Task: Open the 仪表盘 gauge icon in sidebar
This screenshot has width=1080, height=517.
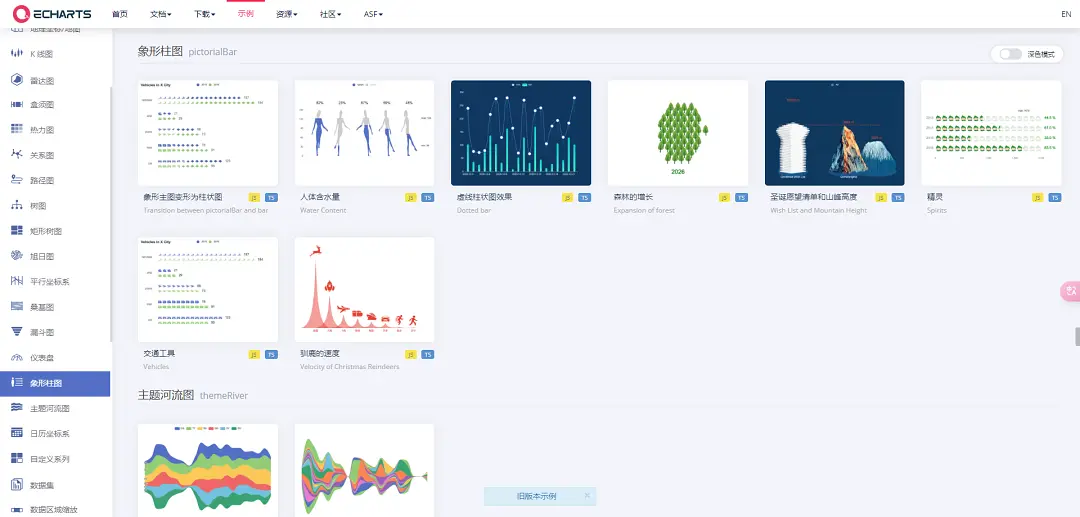Action: 17,357
